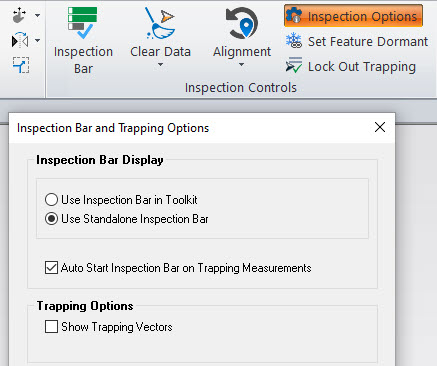
Task: Click the probe move icon top-left
Action: (x=19, y=15)
